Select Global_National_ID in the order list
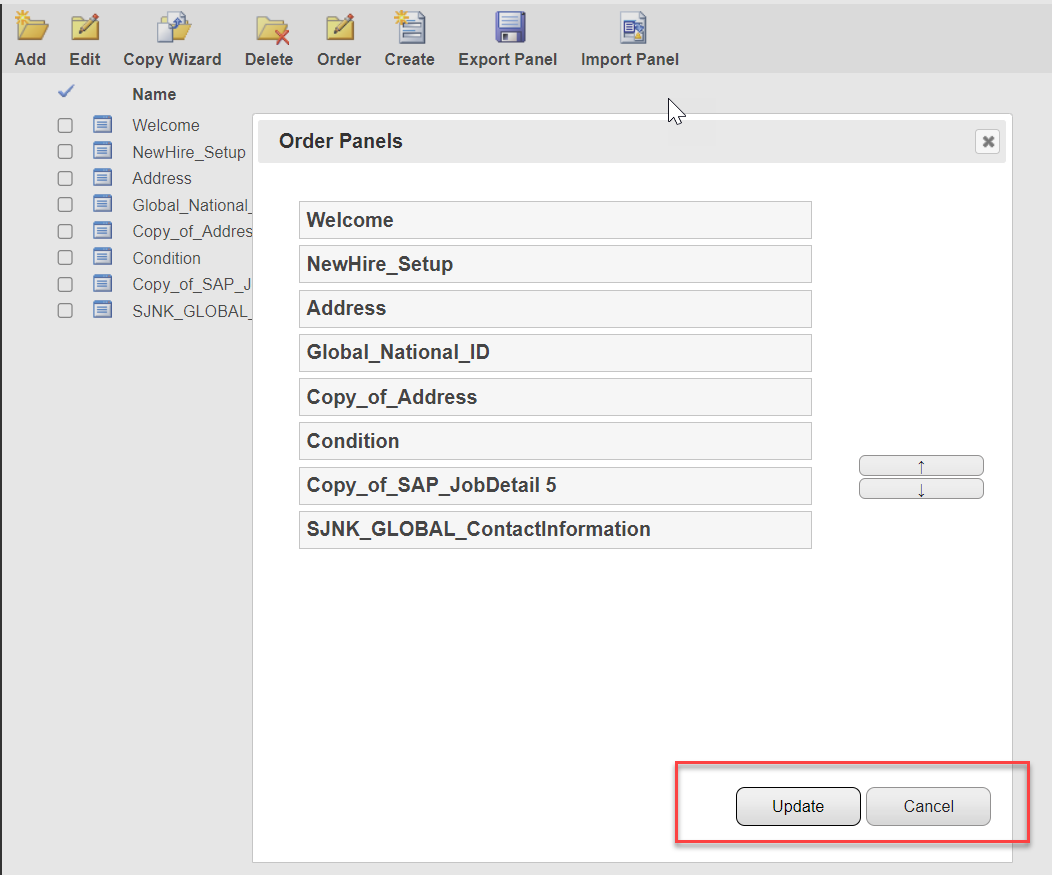 click(555, 353)
